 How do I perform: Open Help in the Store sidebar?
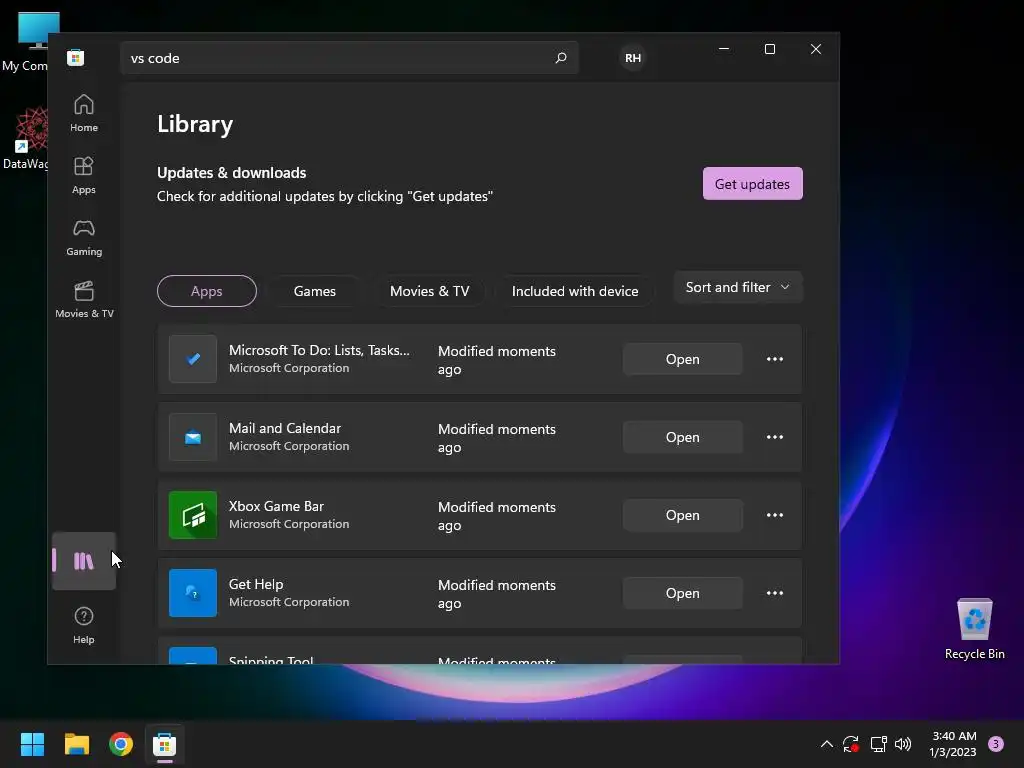(84, 626)
